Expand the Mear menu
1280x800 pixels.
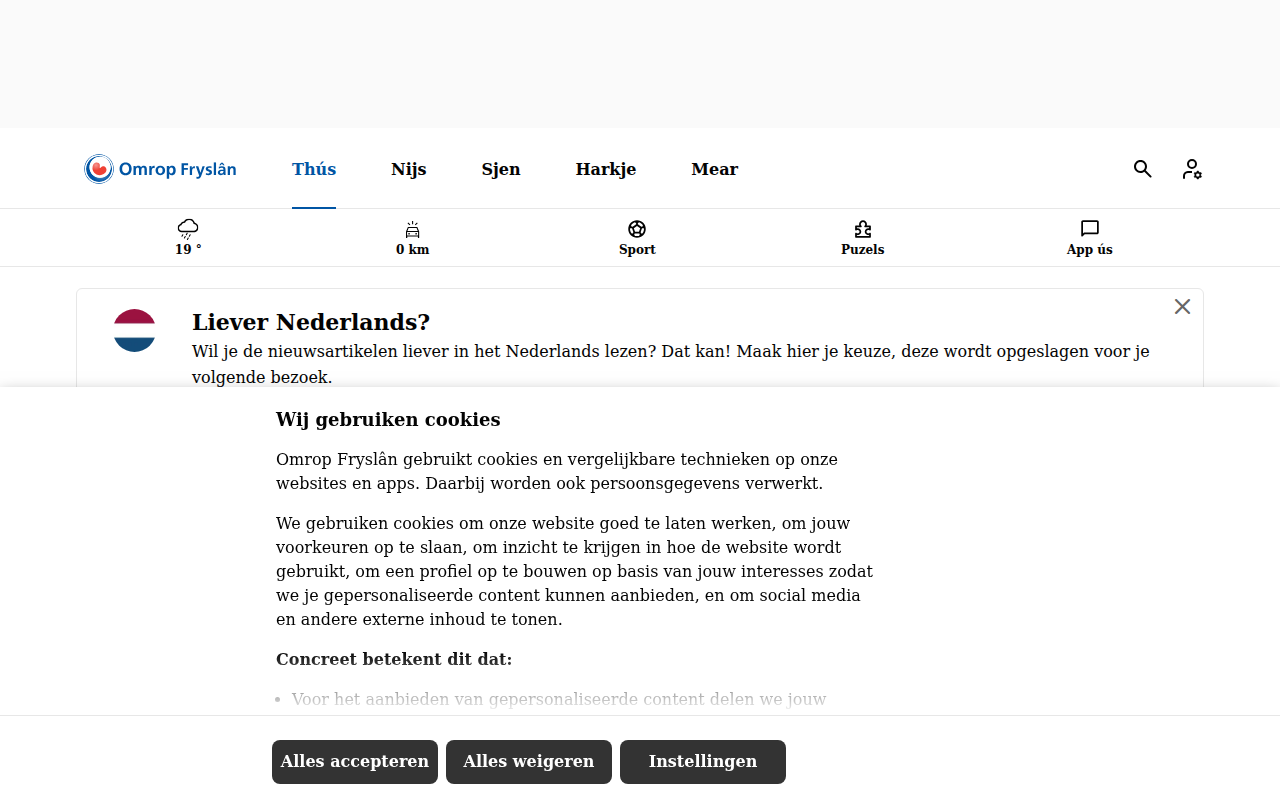(715, 169)
